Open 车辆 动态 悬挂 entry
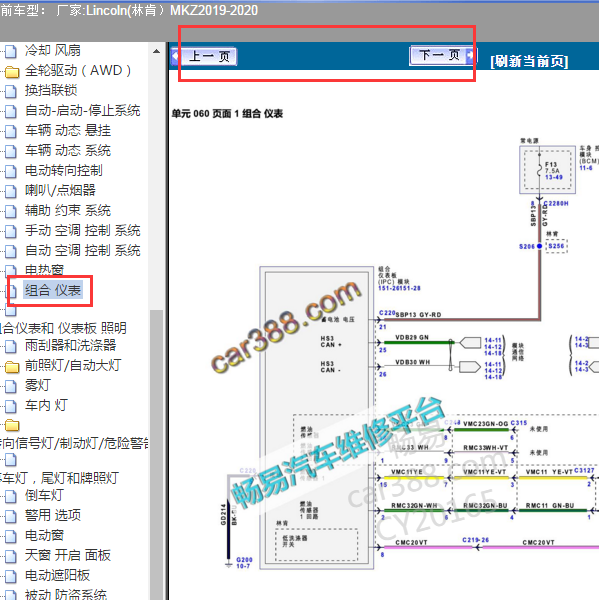599x600 pixels. pyautogui.click(x=68, y=130)
